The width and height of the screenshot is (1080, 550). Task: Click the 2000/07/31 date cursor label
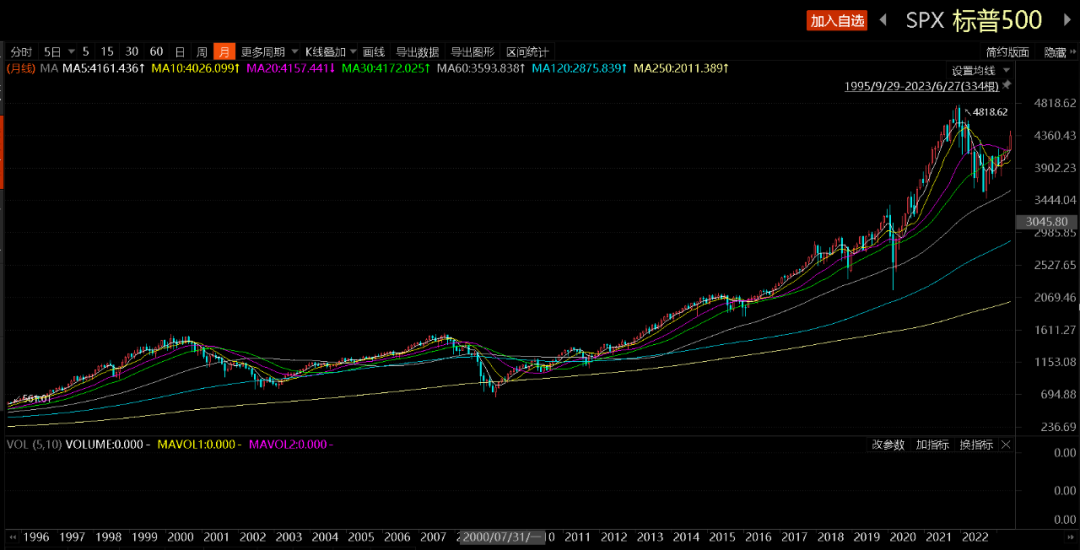pos(503,537)
